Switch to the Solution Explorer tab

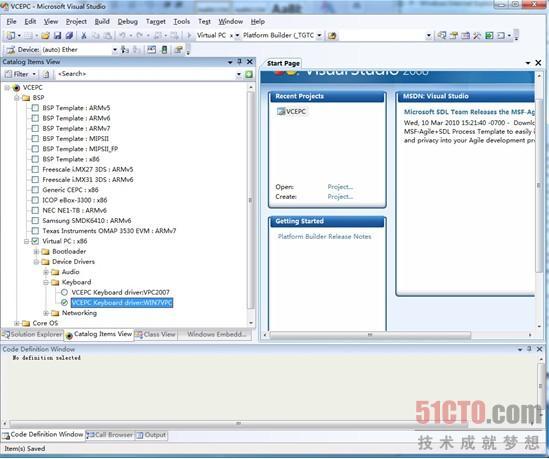(x=32, y=334)
